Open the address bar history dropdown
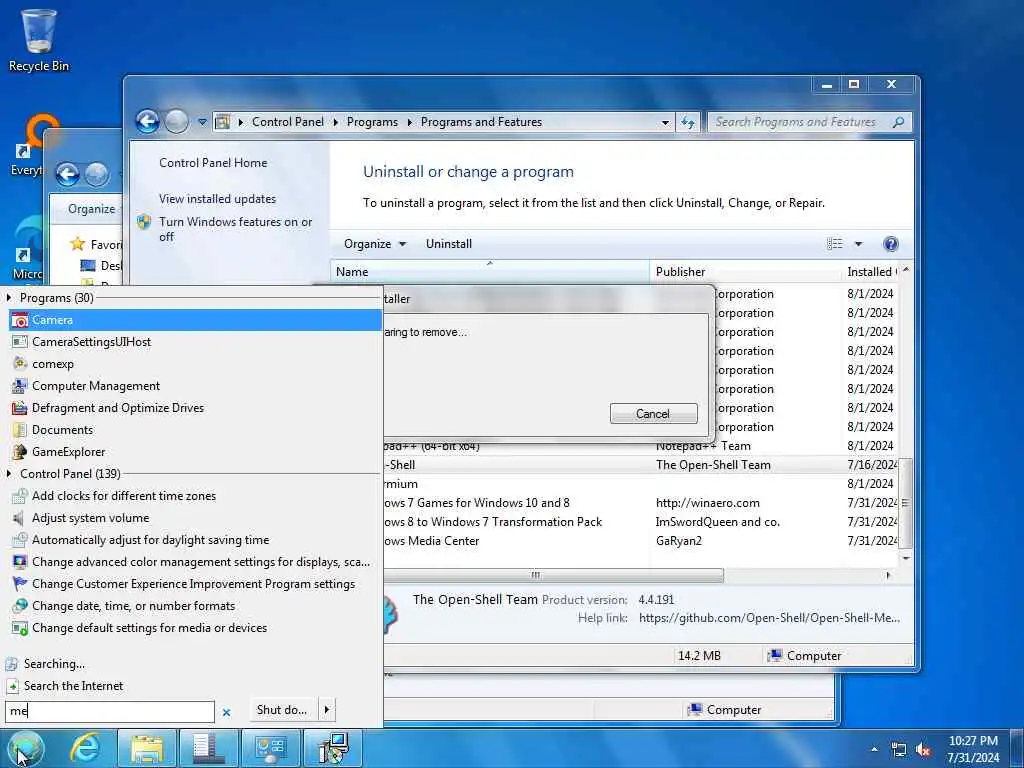This screenshot has height=768, width=1024. [x=665, y=122]
